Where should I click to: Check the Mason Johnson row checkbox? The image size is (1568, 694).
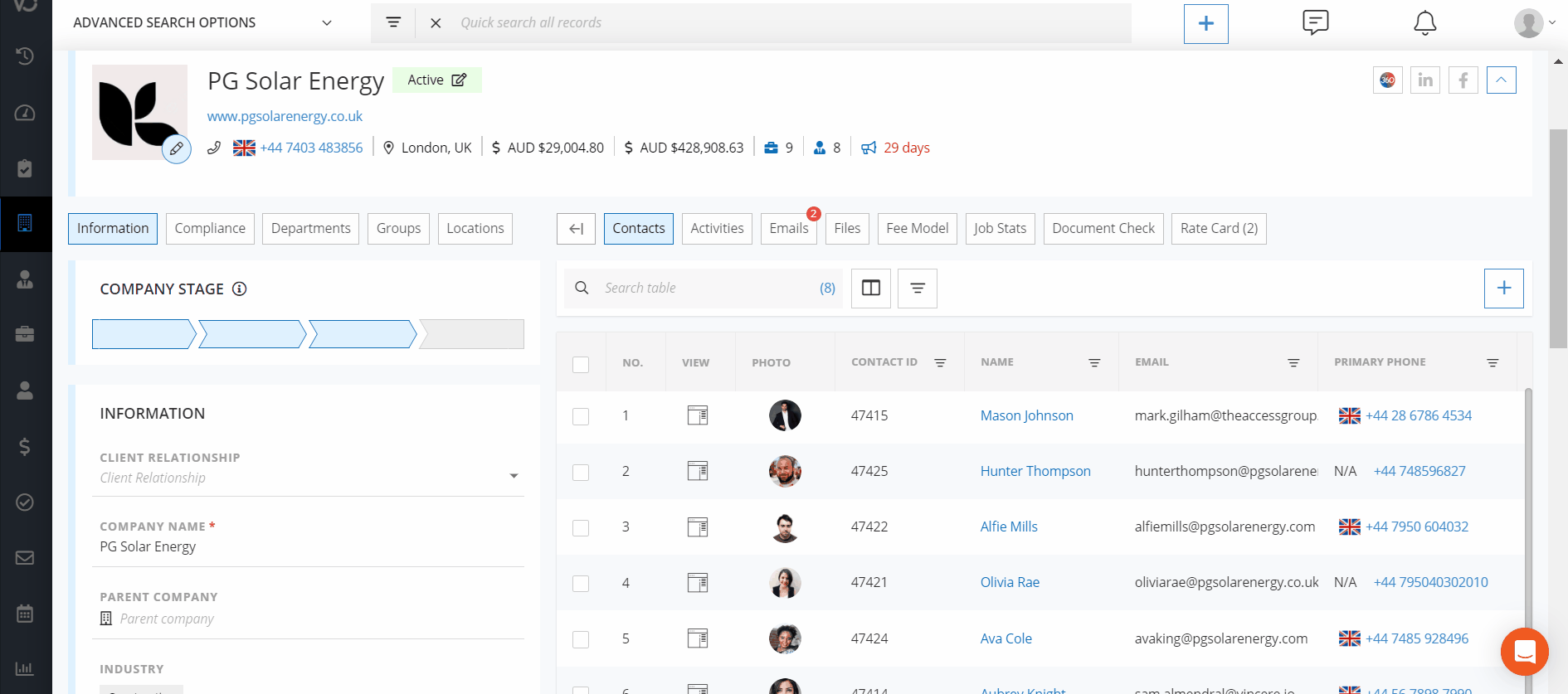click(x=581, y=416)
